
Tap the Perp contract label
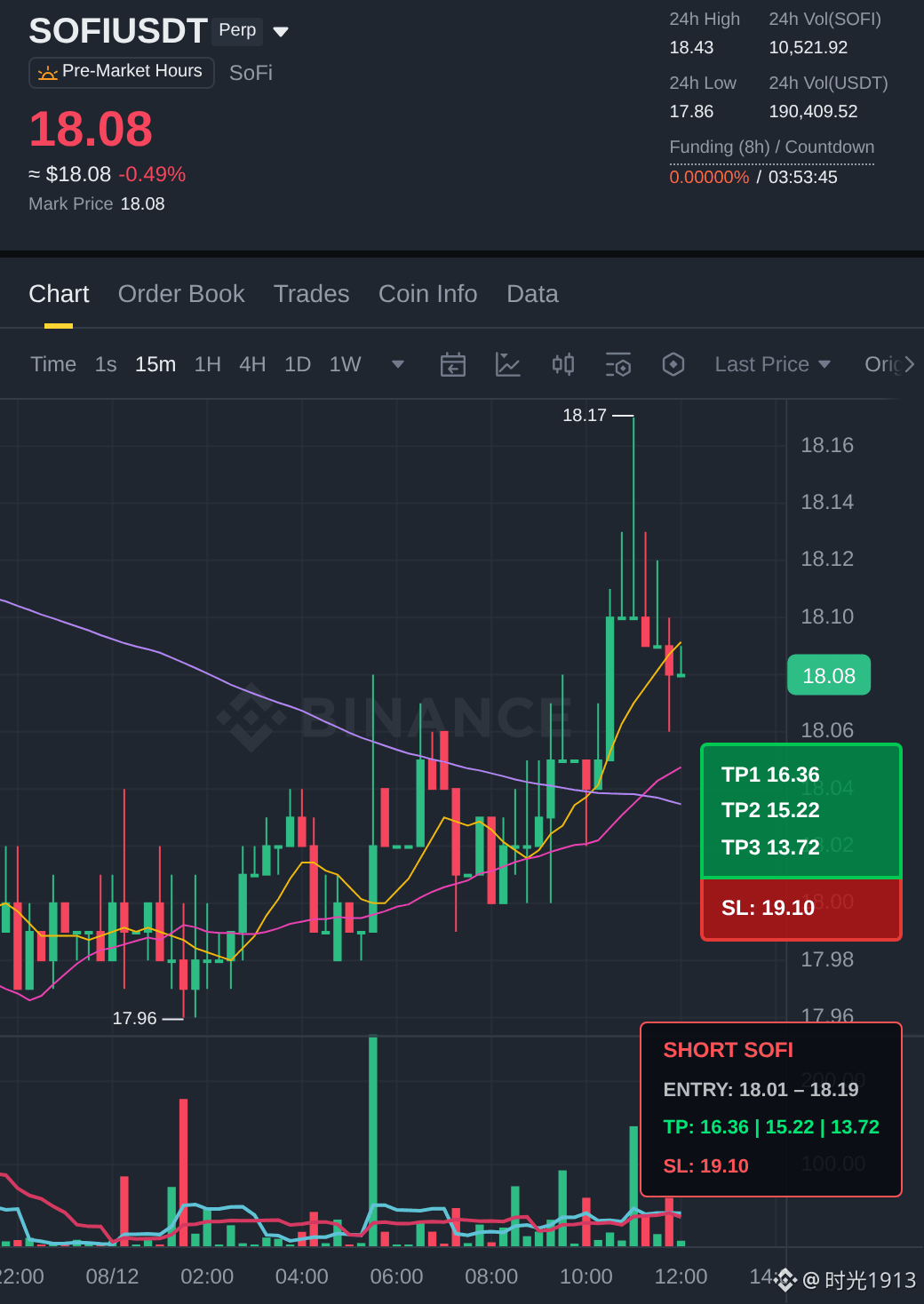237,30
